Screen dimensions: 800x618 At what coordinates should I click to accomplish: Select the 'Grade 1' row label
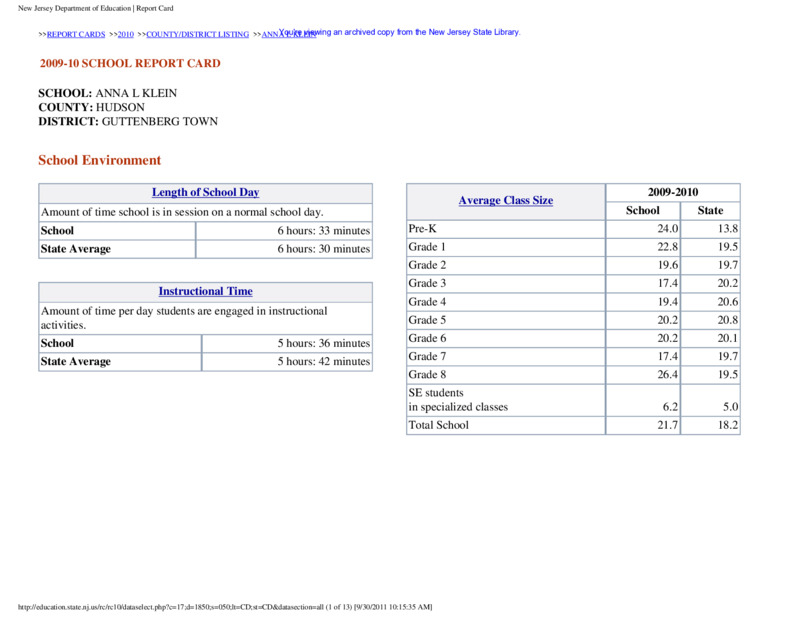point(427,248)
